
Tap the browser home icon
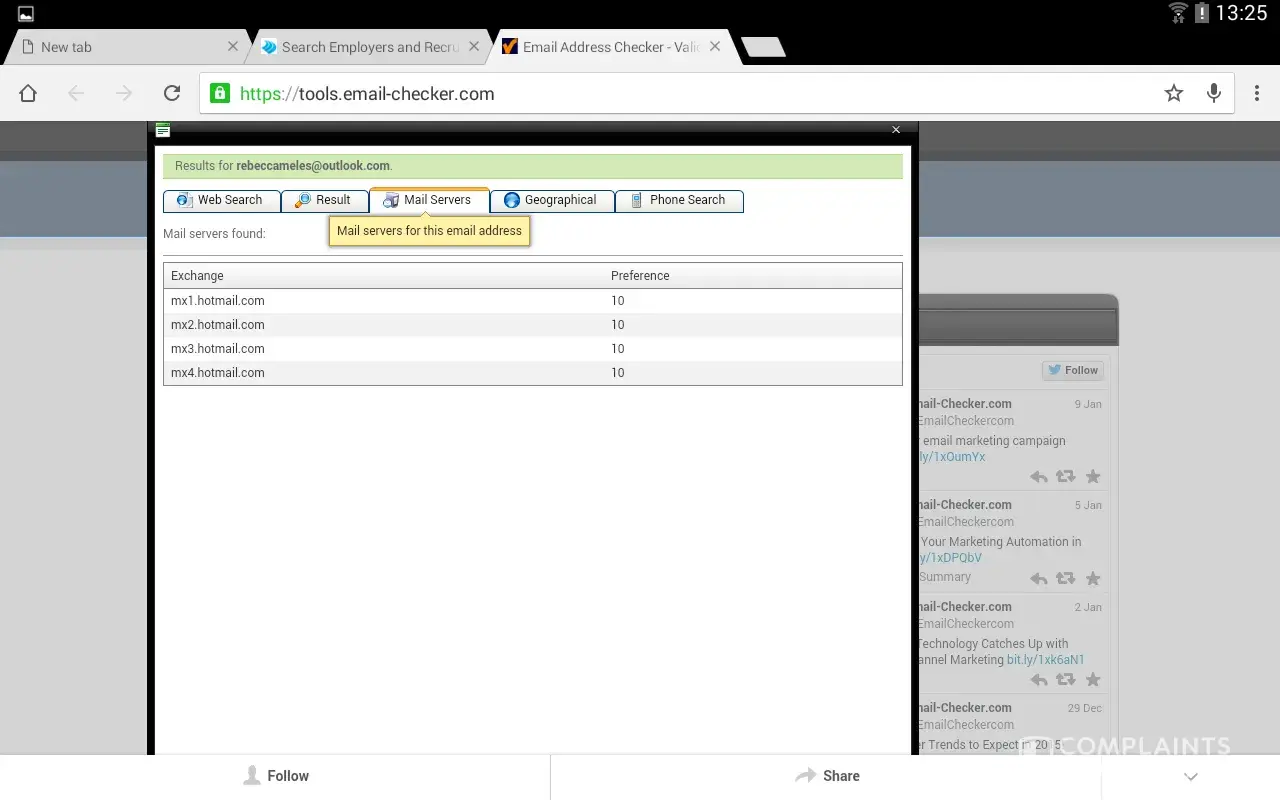tap(28, 93)
